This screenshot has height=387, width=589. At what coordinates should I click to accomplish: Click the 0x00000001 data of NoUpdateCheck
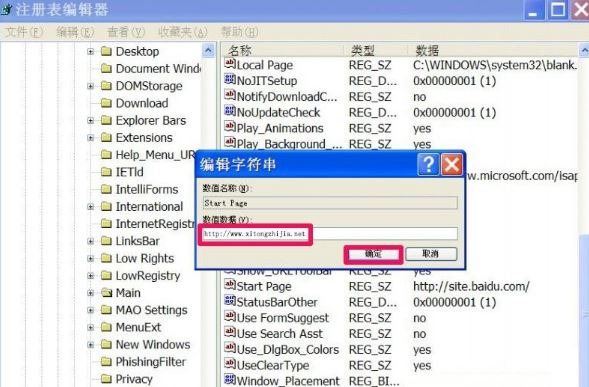pyautogui.click(x=455, y=113)
